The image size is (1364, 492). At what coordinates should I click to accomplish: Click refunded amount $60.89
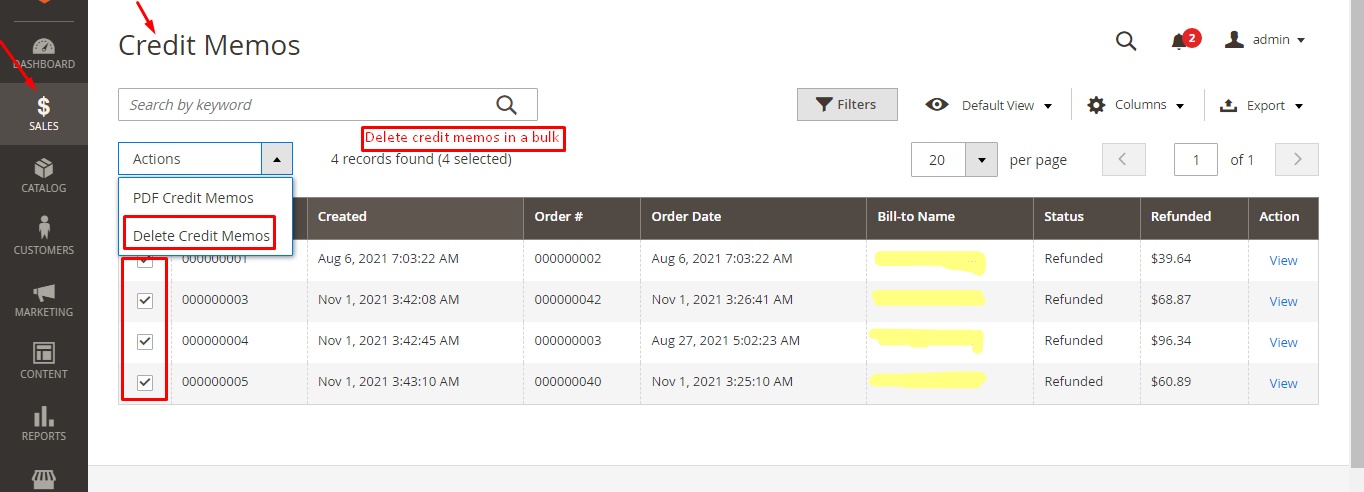1171,382
